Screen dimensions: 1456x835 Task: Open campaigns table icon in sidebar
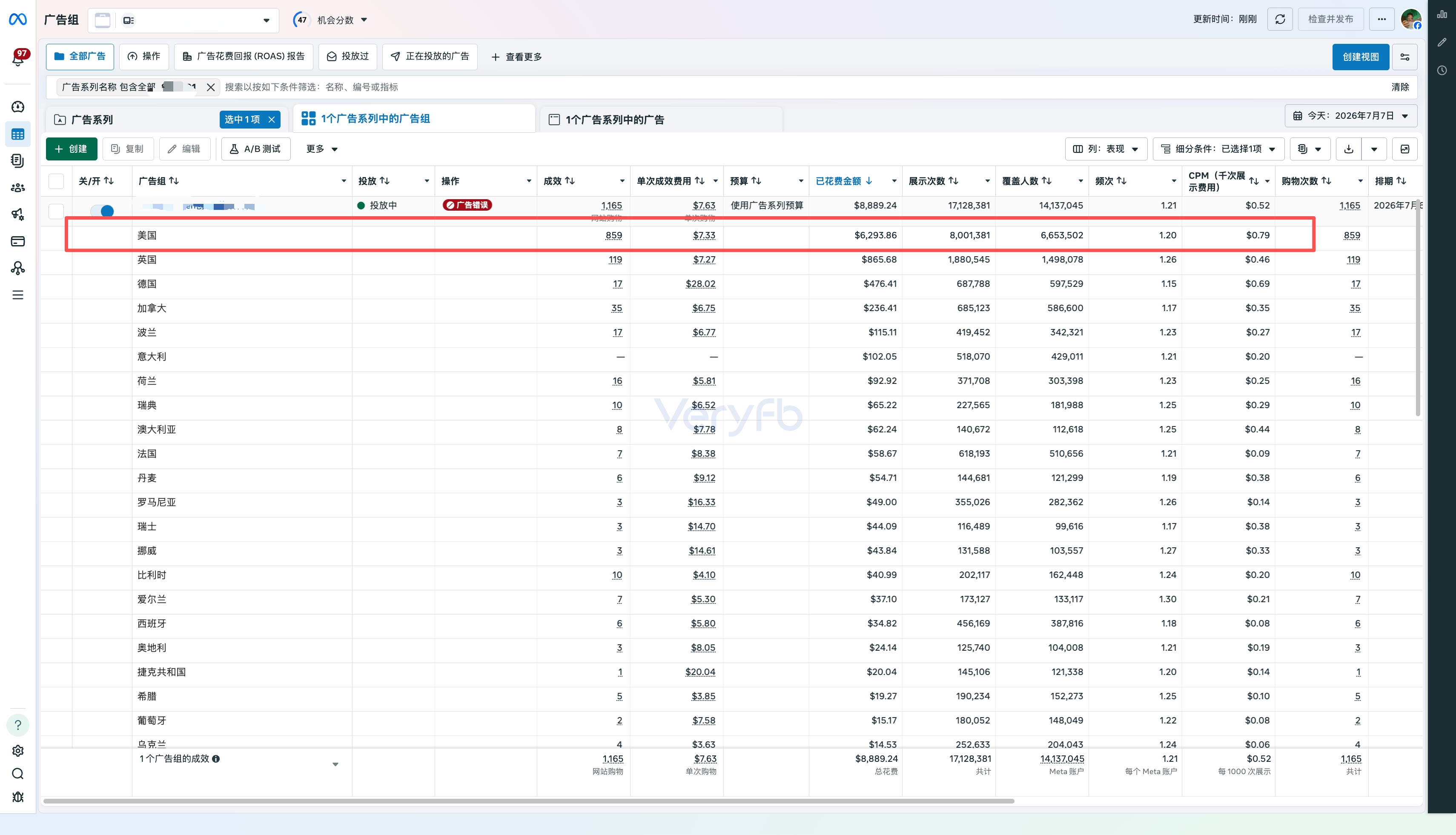pos(18,134)
